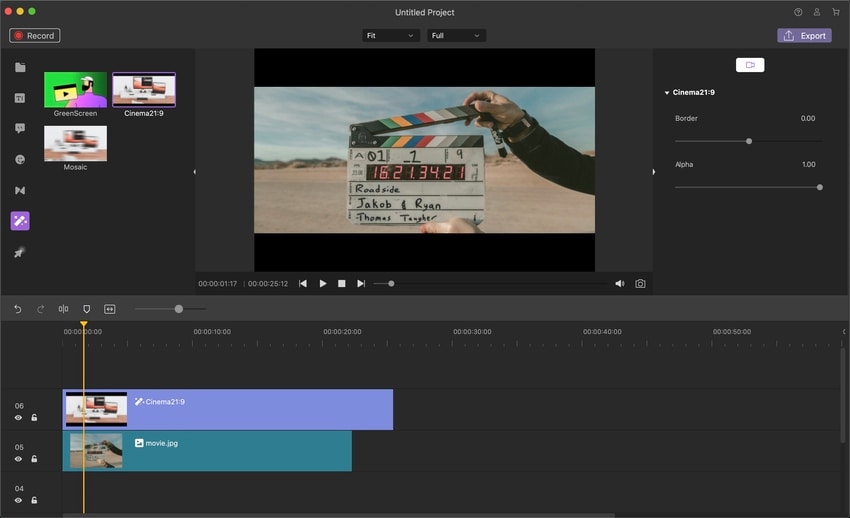
Task: Click the current time 00:00:01:17
Action: 217,283
